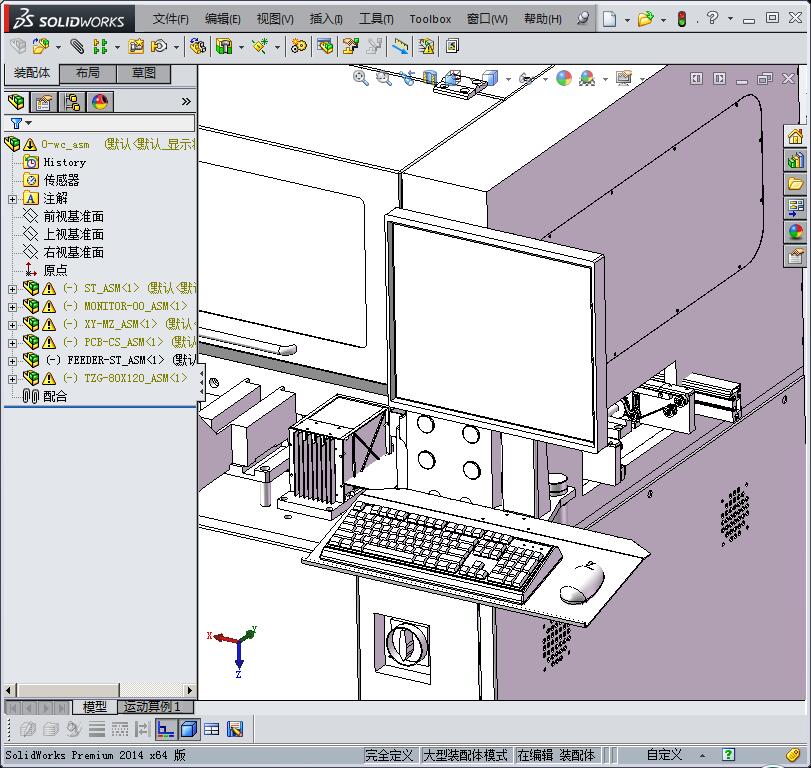Open the SolidWorks Resources home icon in the task pane
This screenshot has height=768, width=811.
point(795,137)
